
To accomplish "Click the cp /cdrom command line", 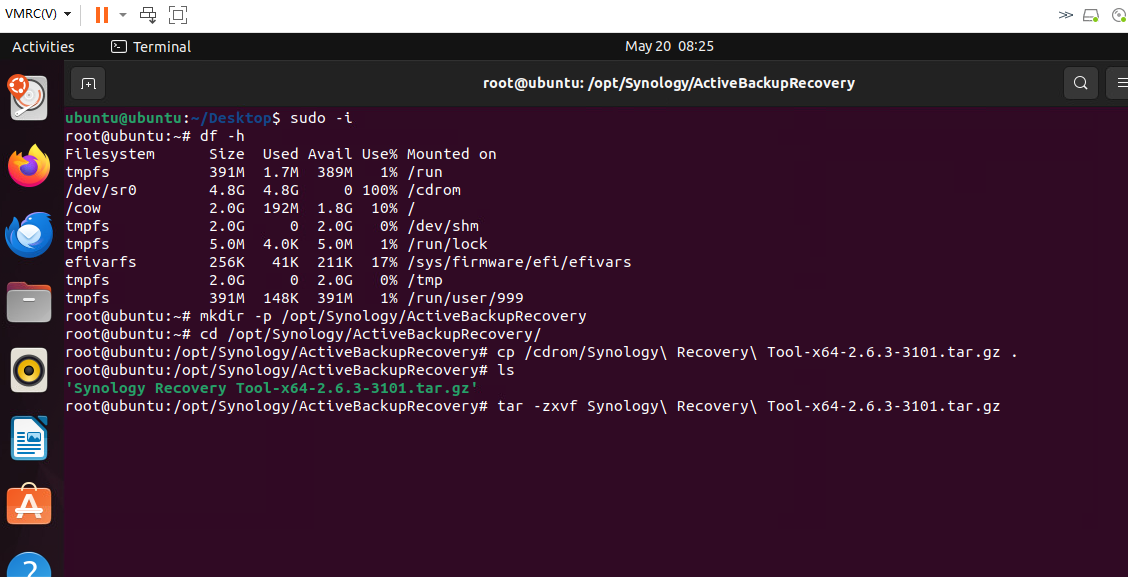I will pos(541,352).
